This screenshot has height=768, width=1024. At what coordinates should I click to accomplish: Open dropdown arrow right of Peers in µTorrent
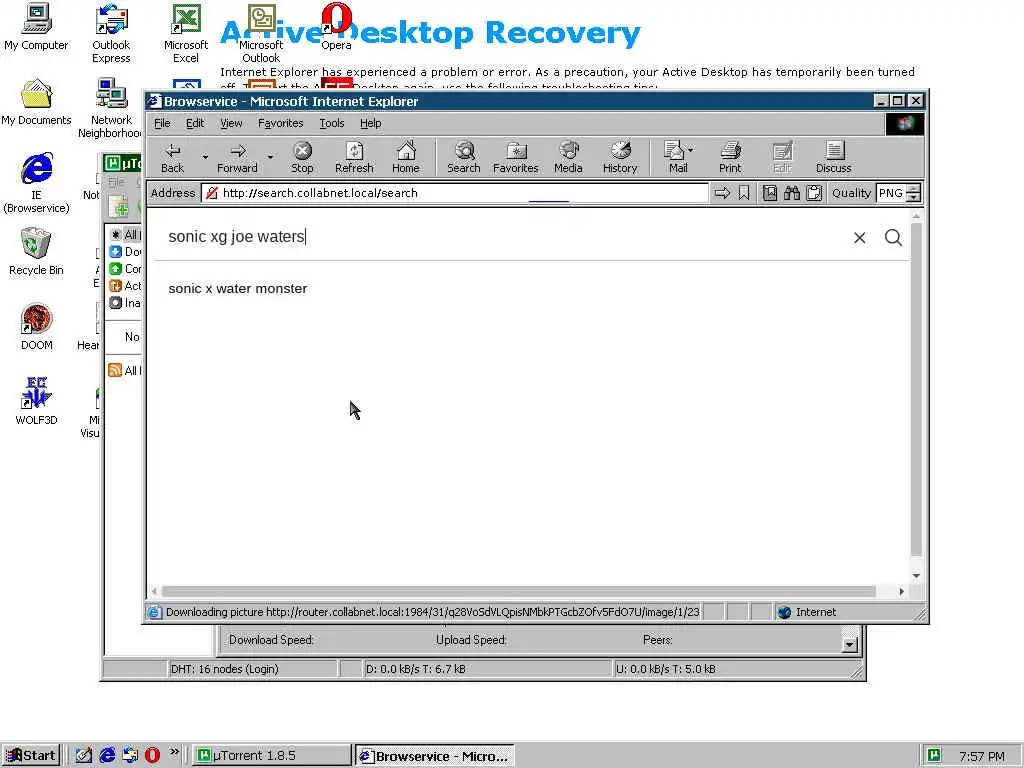click(849, 645)
